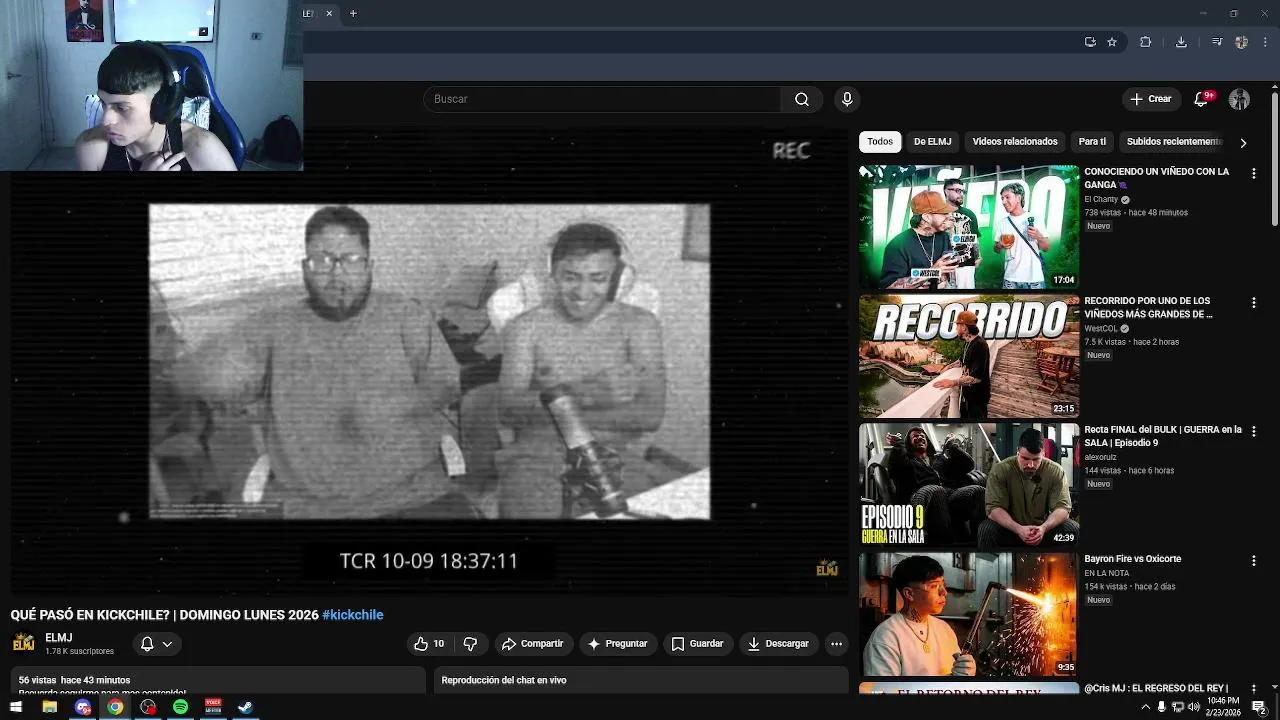Dislike the video with thumbs-down icon

coord(470,644)
